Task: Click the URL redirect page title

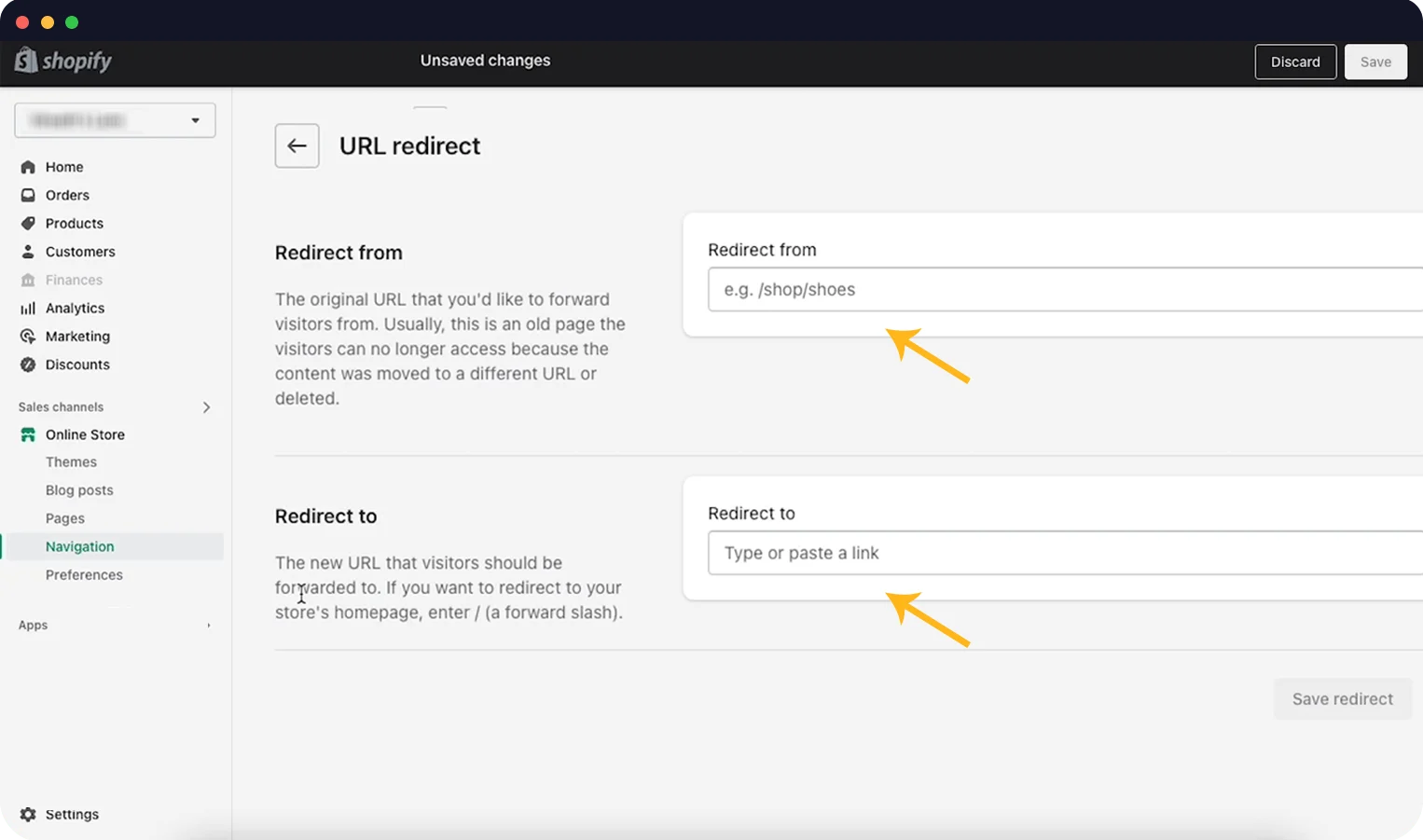Action: pos(409,145)
